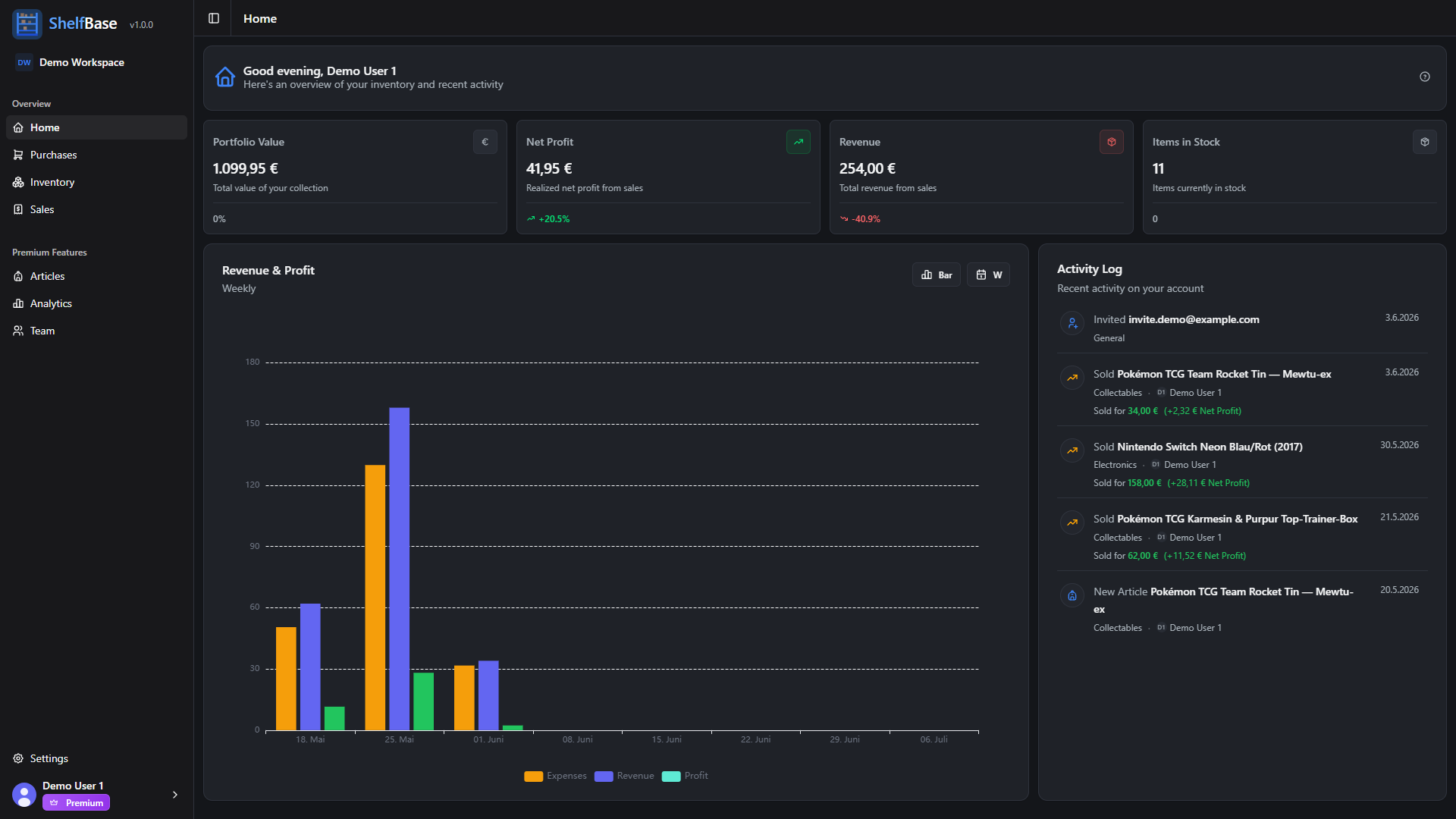Image resolution: width=1456 pixels, height=819 pixels.
Task: Click the package icon on Items in Stock card
Action: pyautogui.click(x=1425, y=142)
